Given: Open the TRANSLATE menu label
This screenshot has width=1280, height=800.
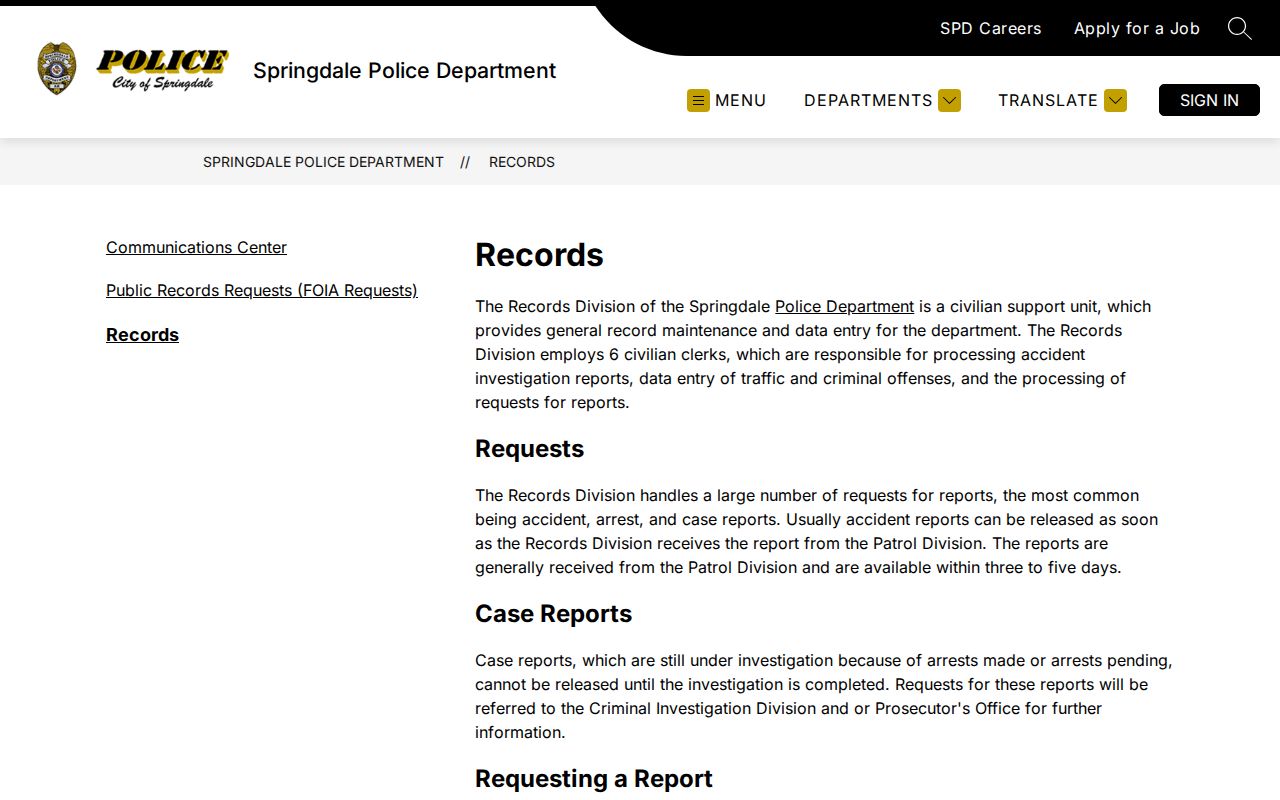Looking at the screenshot, I should [1048, 100].
